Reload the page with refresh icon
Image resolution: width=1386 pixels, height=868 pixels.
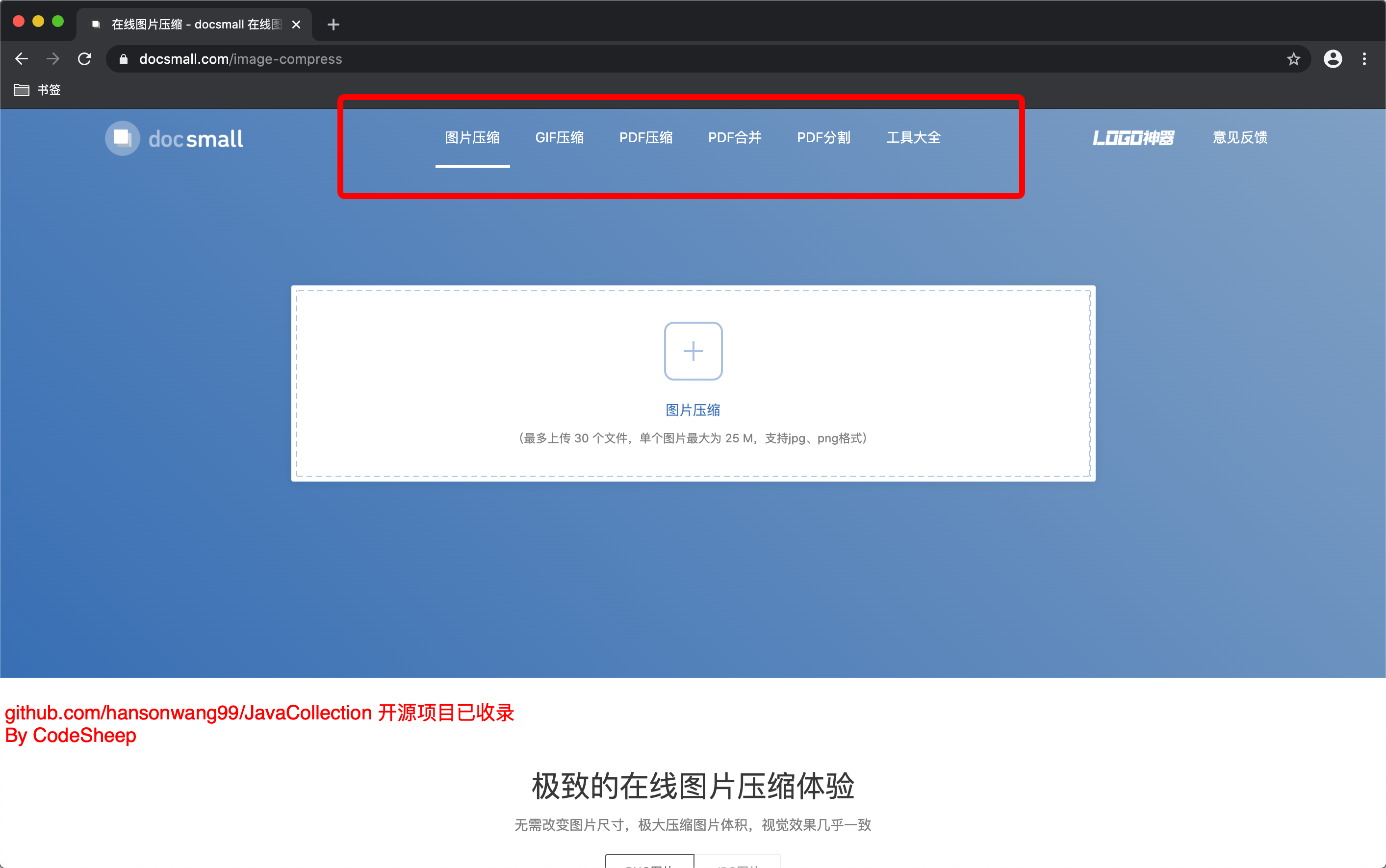tap(84, 58)
